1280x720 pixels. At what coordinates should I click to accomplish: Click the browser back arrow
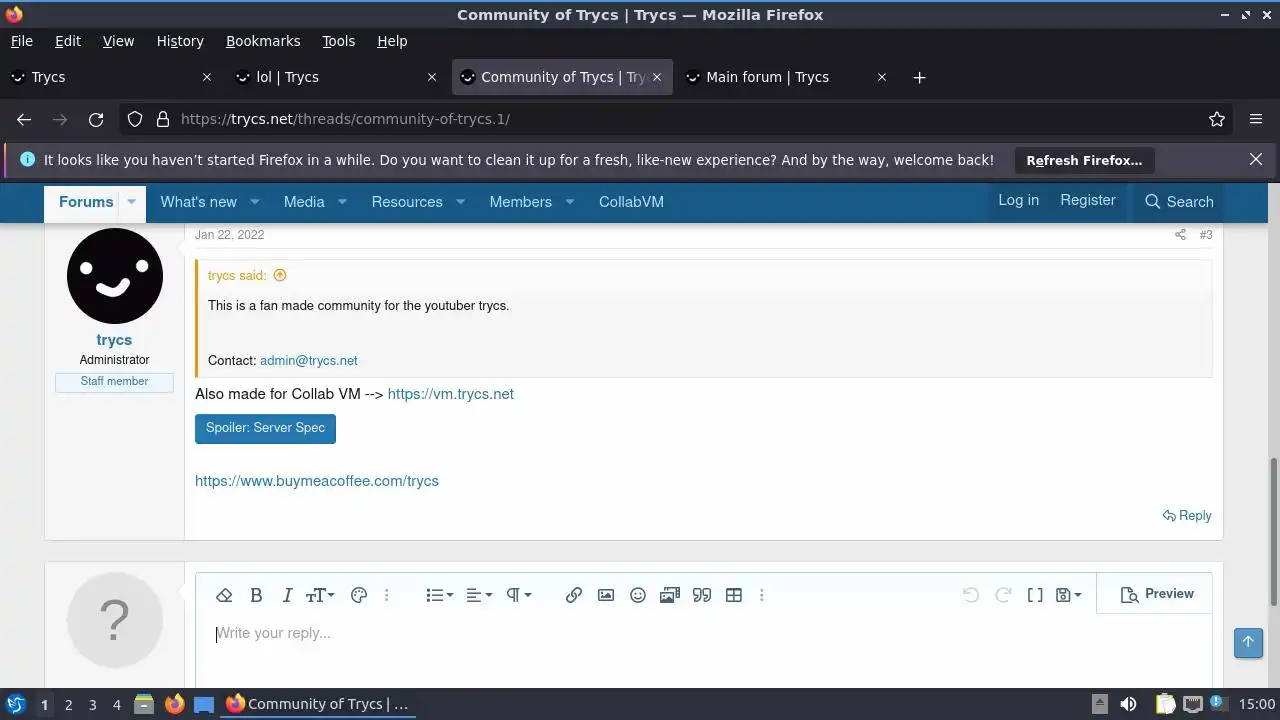coord(24,119)
